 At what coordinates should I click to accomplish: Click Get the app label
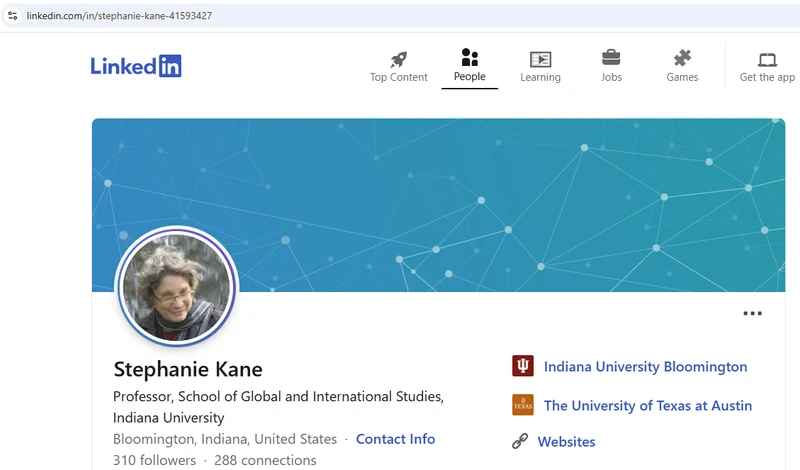click(767, 77)
